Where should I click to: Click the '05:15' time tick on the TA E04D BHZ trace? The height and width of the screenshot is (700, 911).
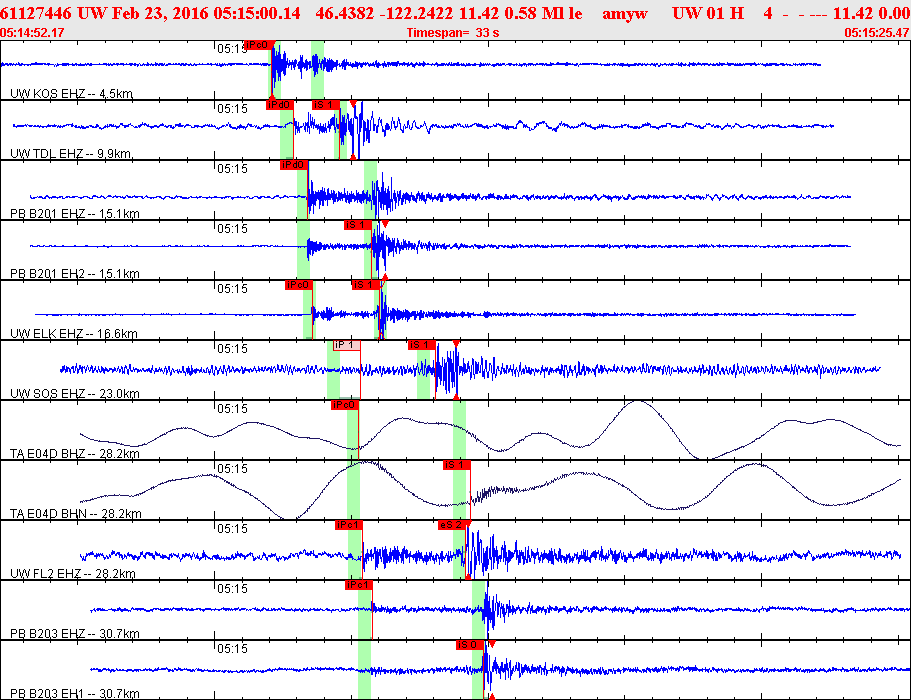[232, 409]
